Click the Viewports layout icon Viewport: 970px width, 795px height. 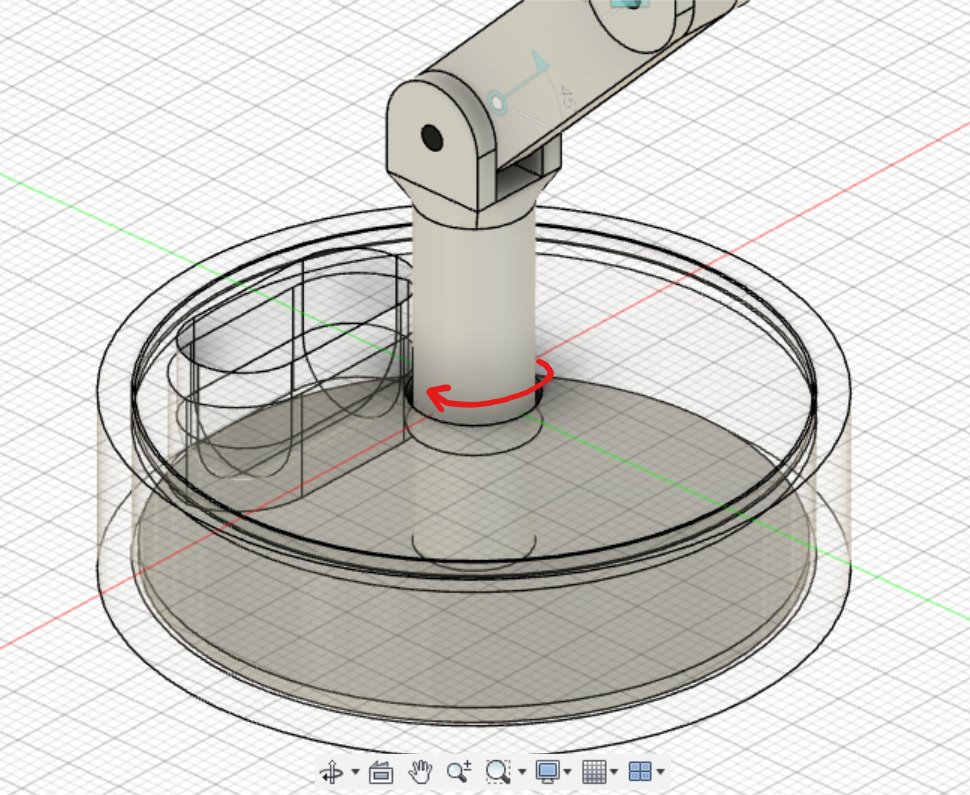(640, 772)
